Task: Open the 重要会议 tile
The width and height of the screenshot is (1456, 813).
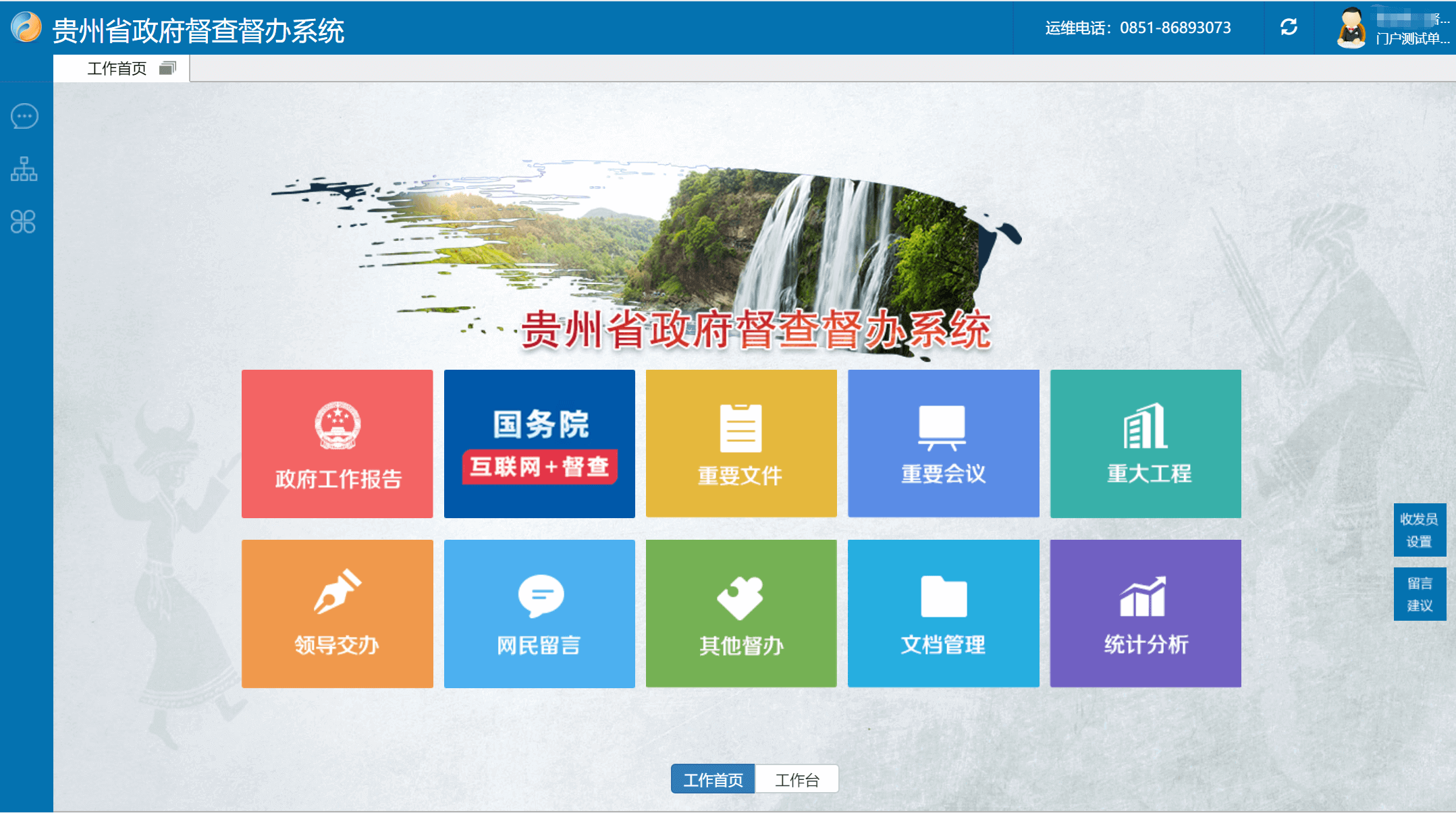Action: [x=943, y=444]
